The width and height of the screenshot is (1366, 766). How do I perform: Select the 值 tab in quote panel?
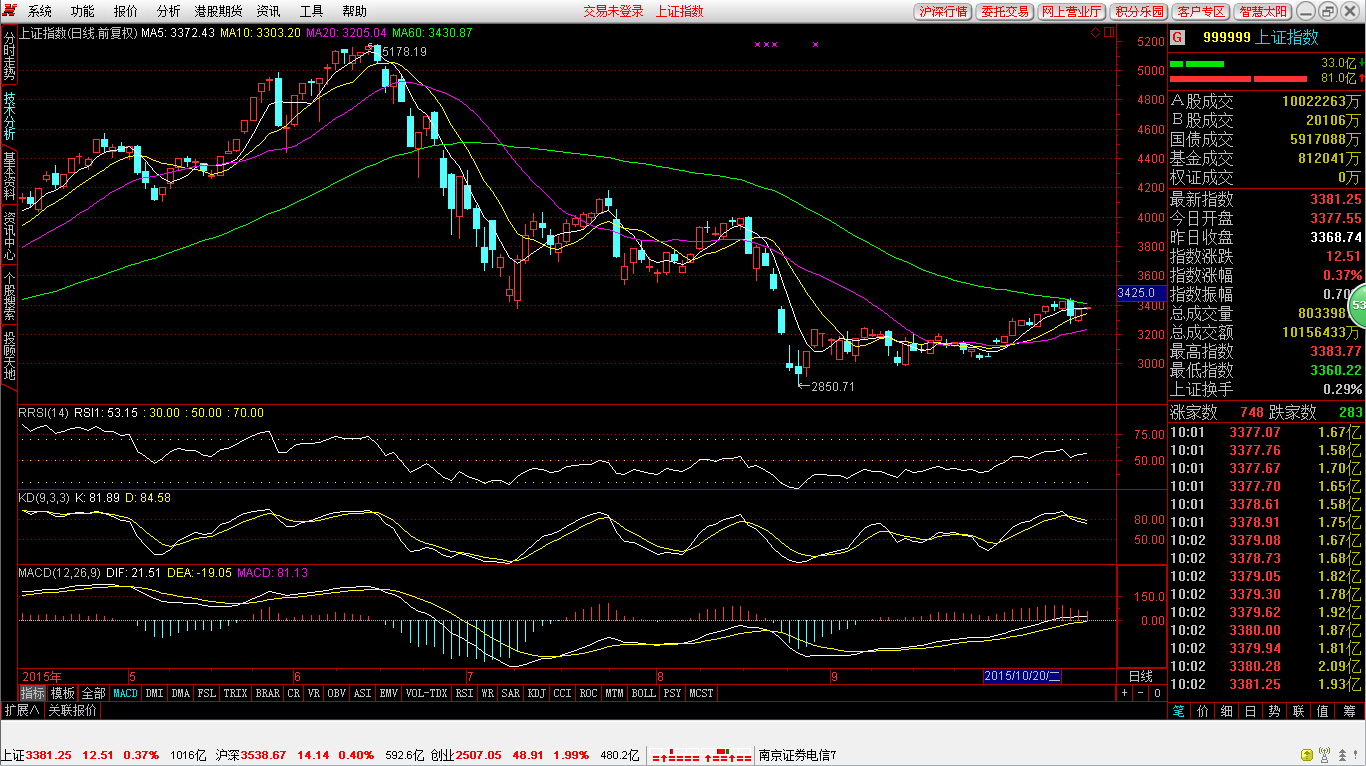(1323, 711)
